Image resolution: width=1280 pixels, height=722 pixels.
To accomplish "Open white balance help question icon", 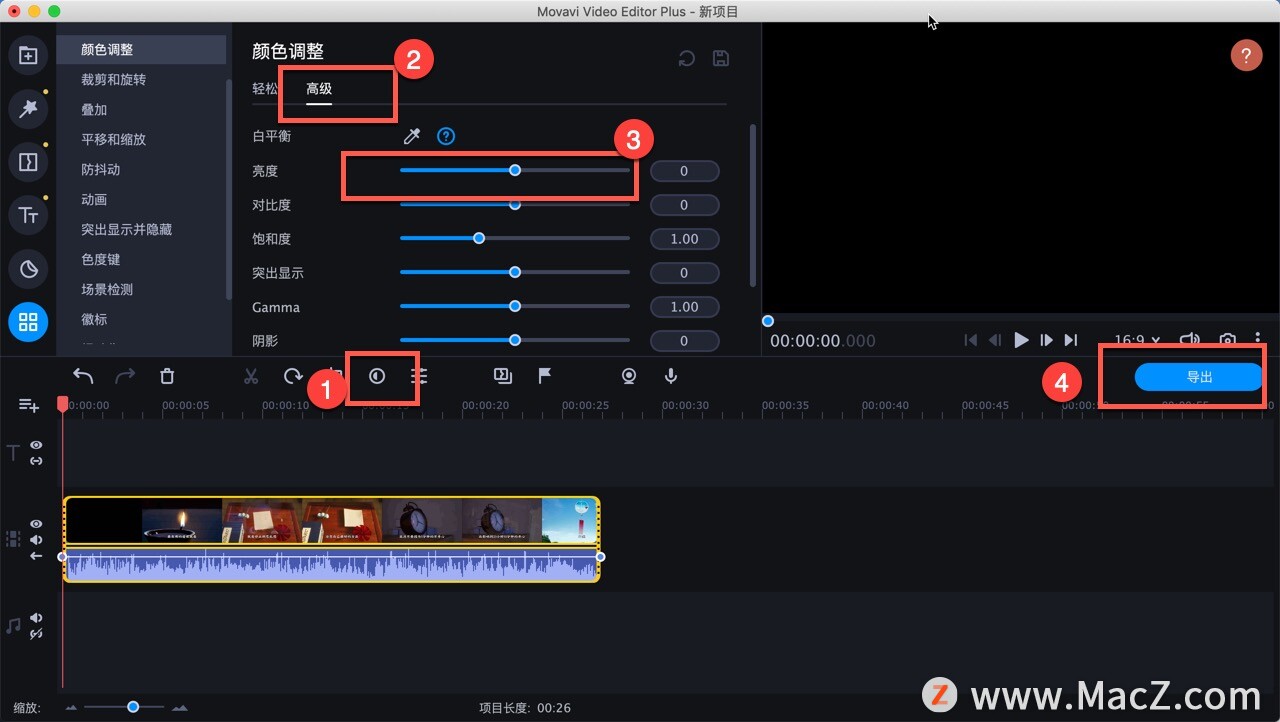I will 446,136.
